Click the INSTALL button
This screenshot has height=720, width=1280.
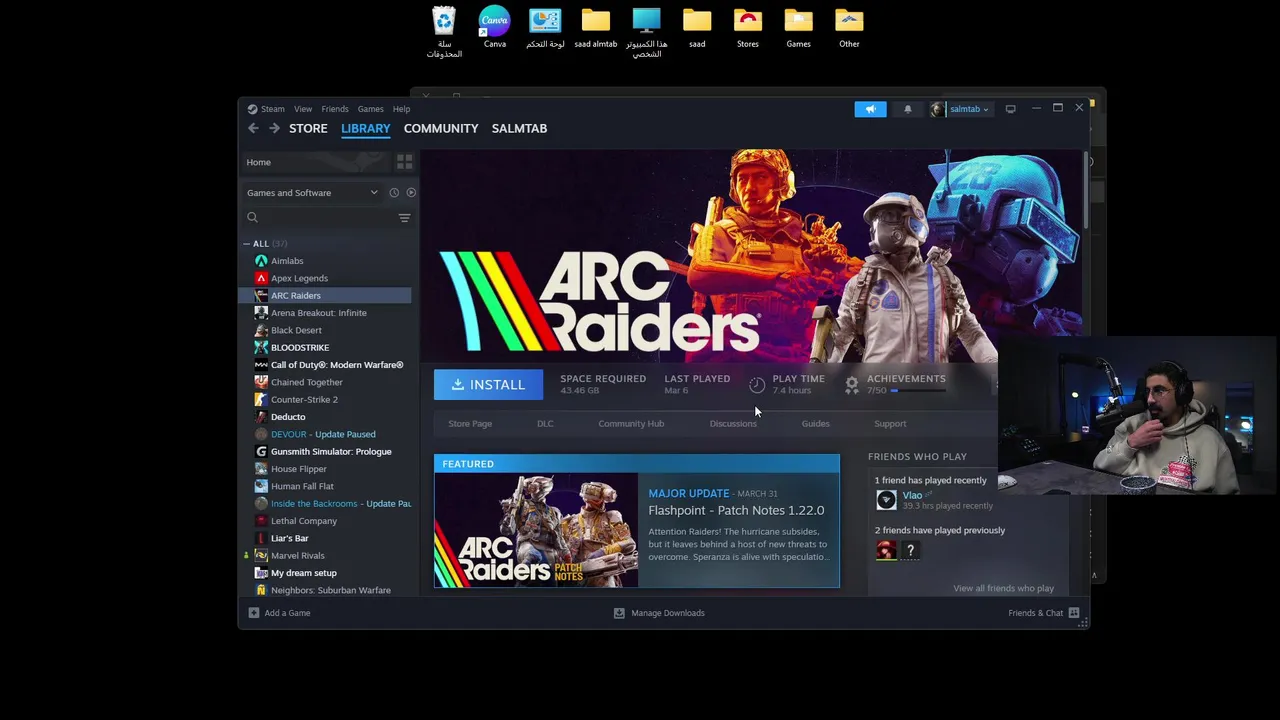coord(488,385)
